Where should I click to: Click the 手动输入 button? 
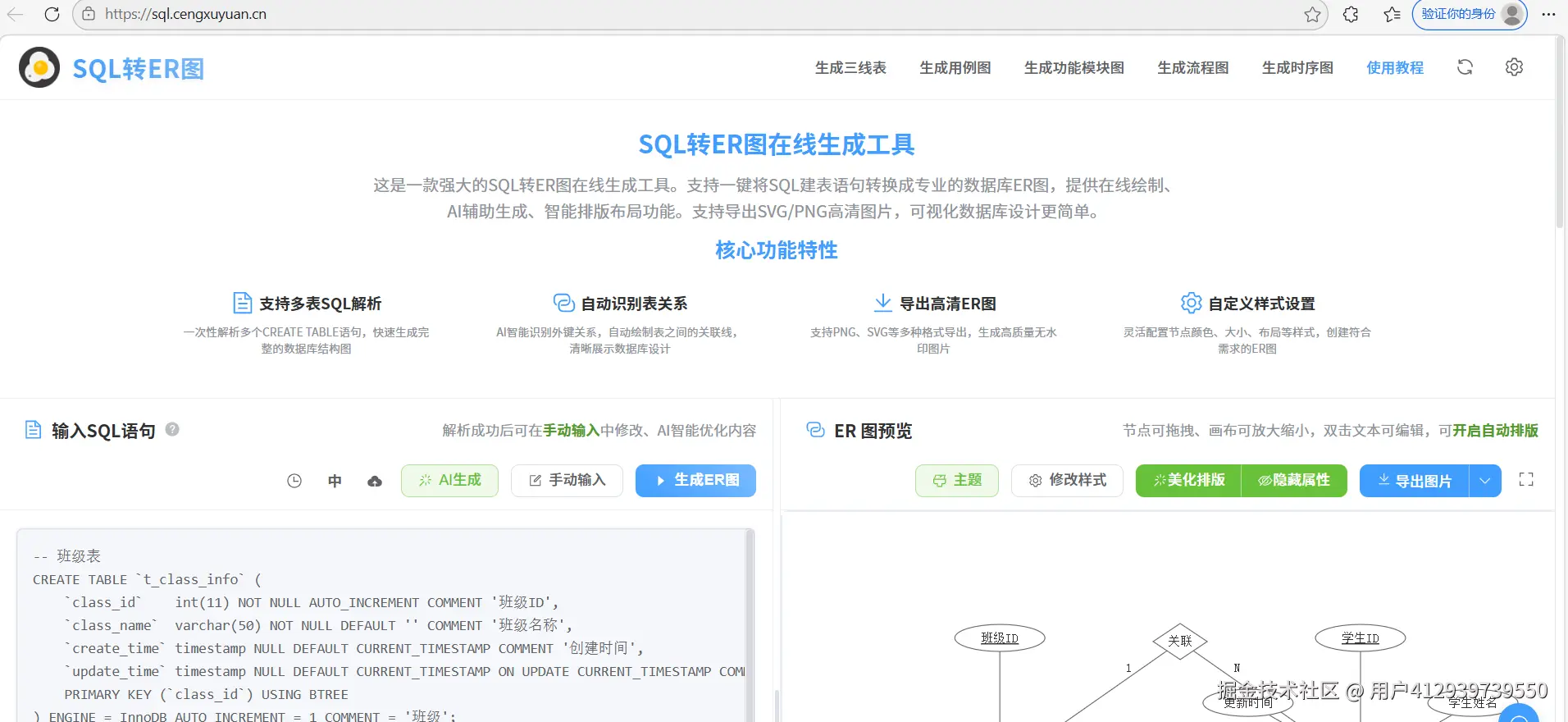[567, 481]
